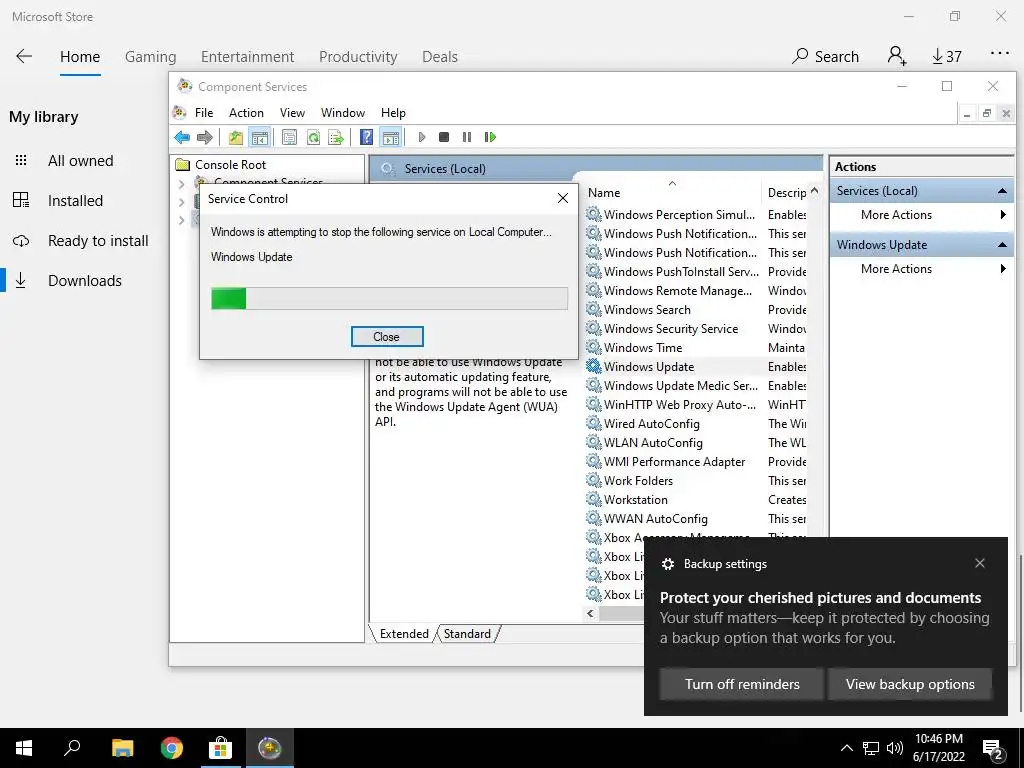Select Windows Update Medic Service row
Image resolution: width=1024 pixels, height=768 pixels.
[680, 386]
